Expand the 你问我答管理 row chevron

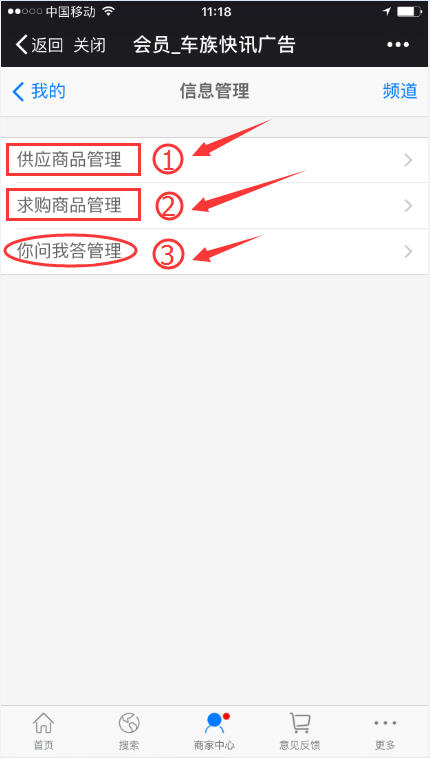pyautogui.click(x=409, y=251)
